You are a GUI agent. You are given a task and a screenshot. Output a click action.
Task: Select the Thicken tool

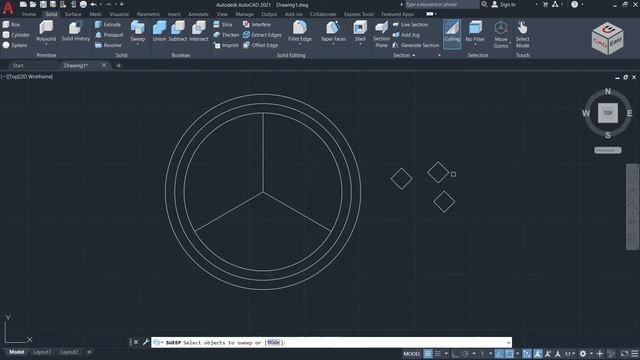pyautogui.click(x=226, y=35)
